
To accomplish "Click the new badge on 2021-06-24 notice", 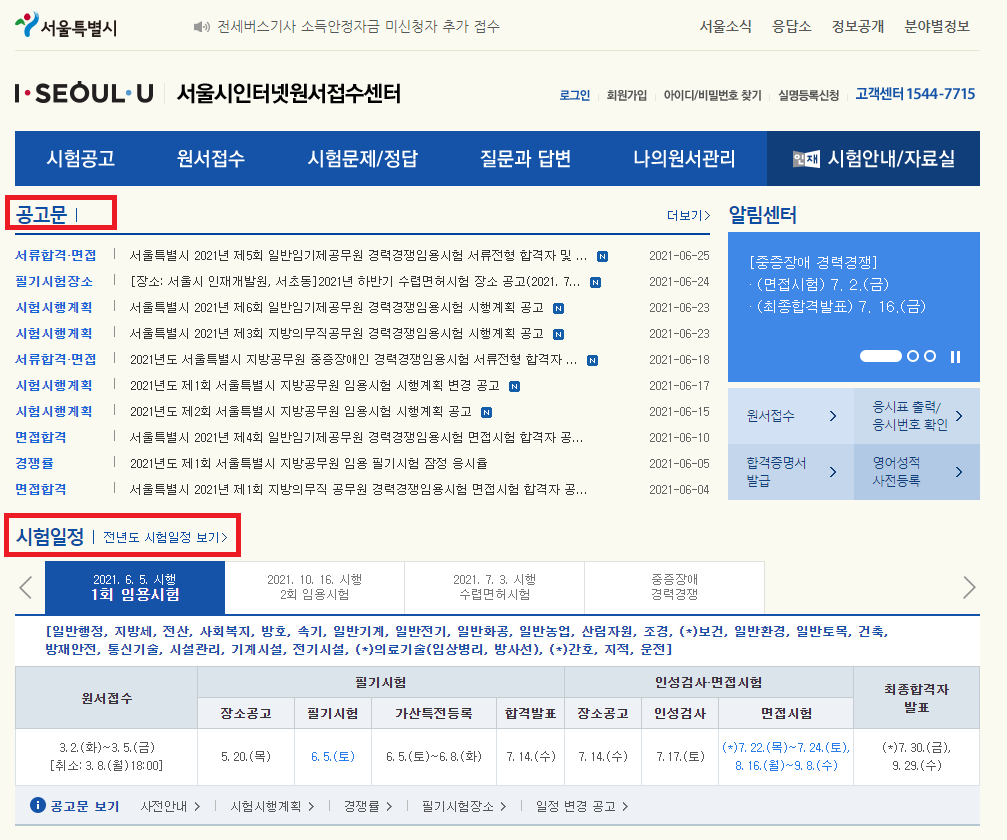I will 595,283.
